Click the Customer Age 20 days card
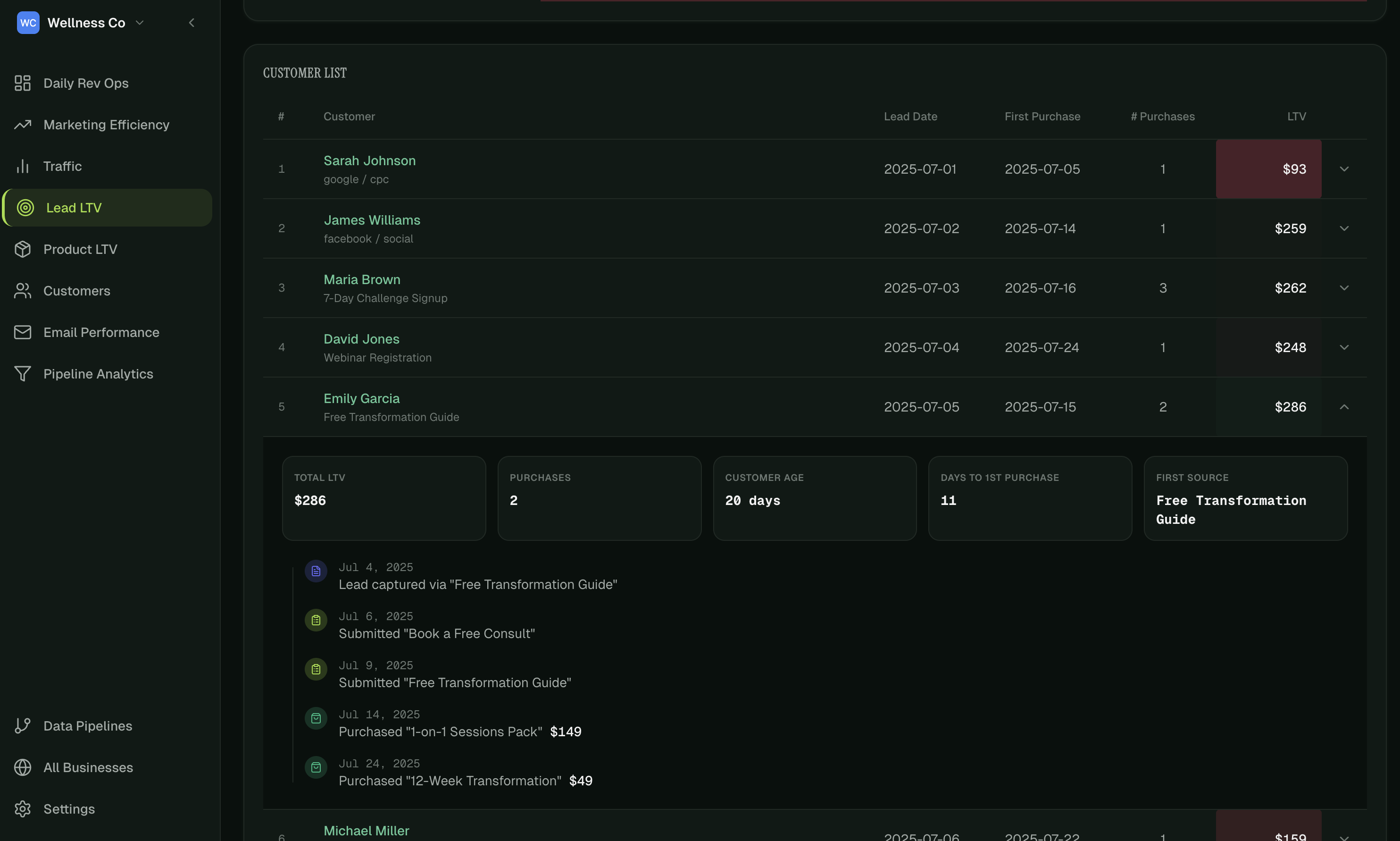The image size is (1400, 841). pos(815,499)
